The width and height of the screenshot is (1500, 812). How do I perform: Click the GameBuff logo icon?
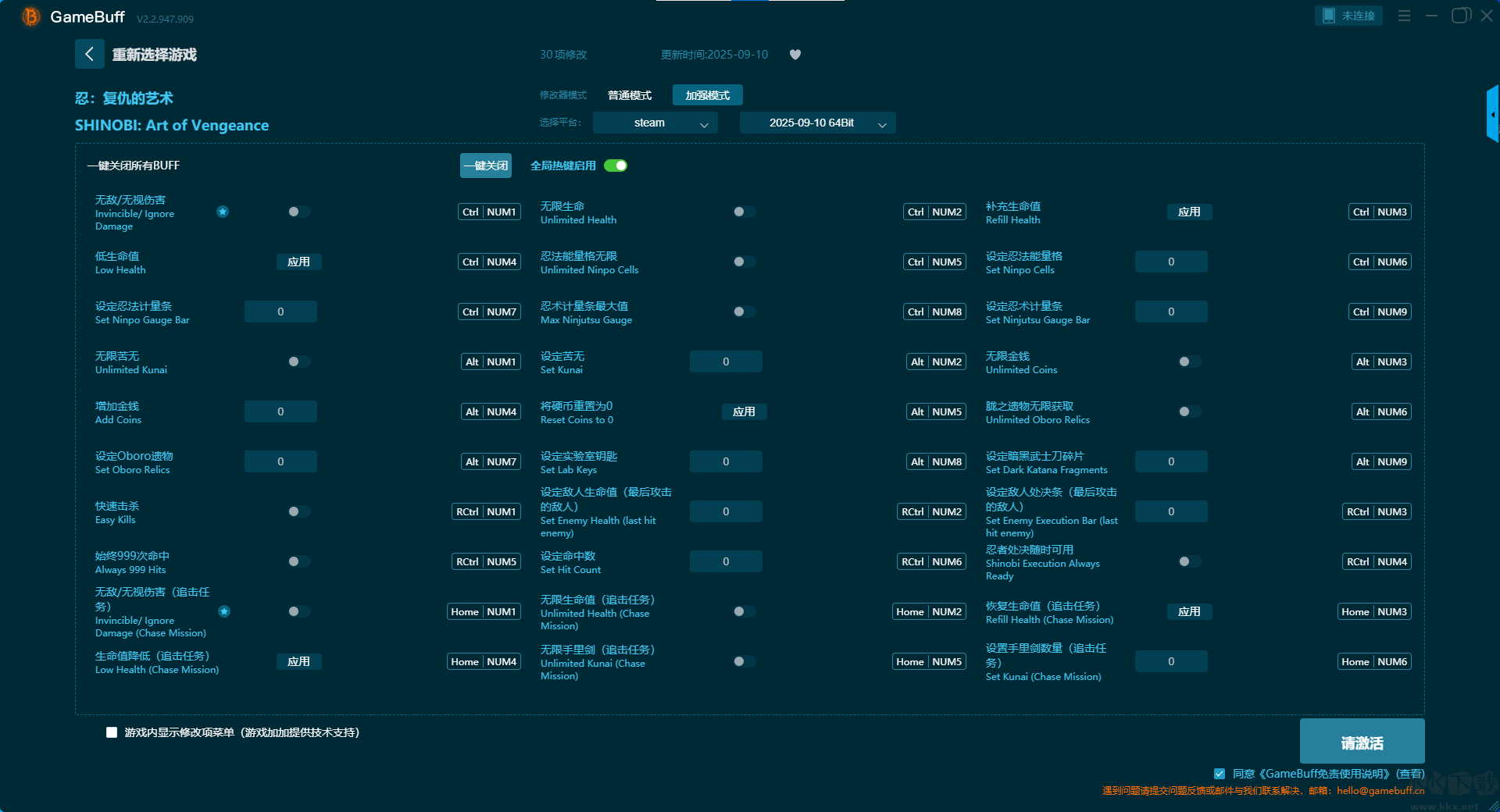pyautogui.click(x=30, y=16)
